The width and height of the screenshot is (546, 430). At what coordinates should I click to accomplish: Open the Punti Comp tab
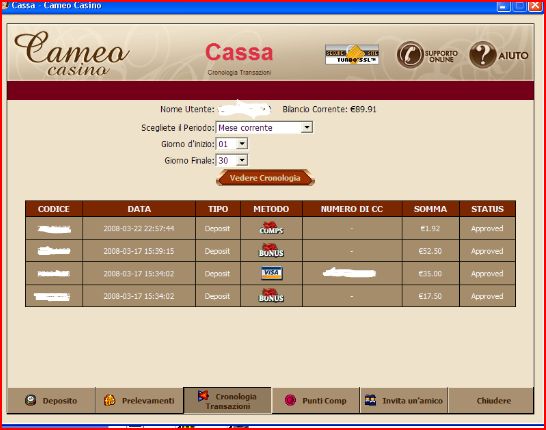pyautogui.click(x=315, y=400)
